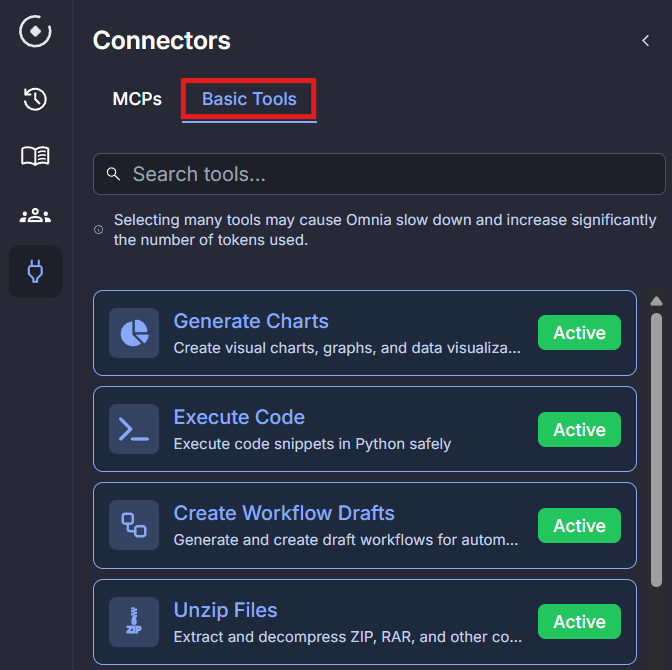Screen dimensions: 672x670
Task: Open the history sidebar icon
Action: [x=36, y=99]
